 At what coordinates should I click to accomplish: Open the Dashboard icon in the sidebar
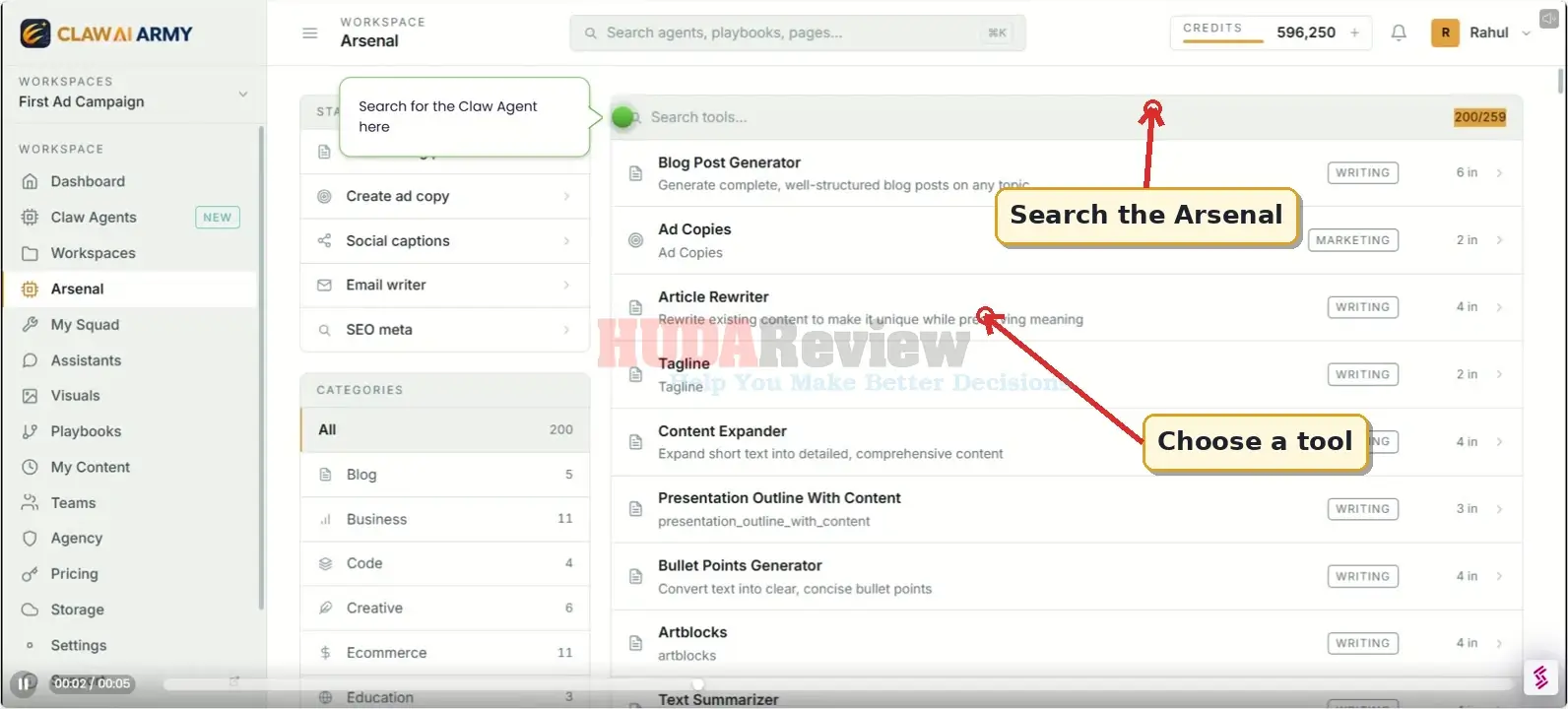[x=30, y=181]
